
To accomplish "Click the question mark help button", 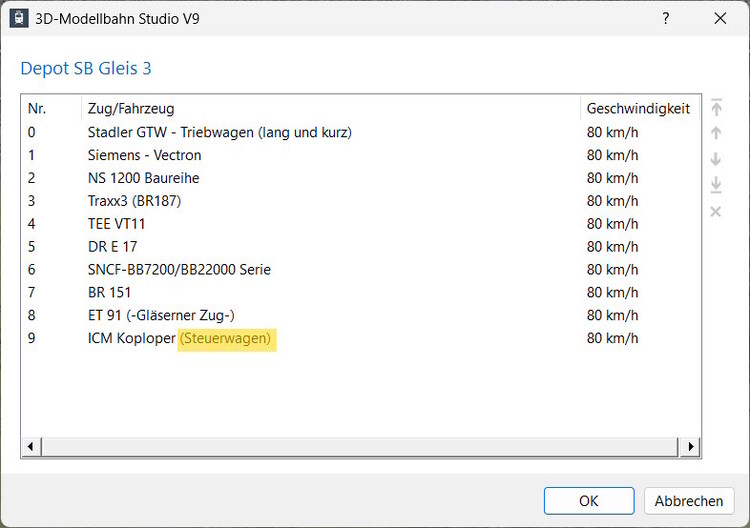I will [x=666, y=19].
